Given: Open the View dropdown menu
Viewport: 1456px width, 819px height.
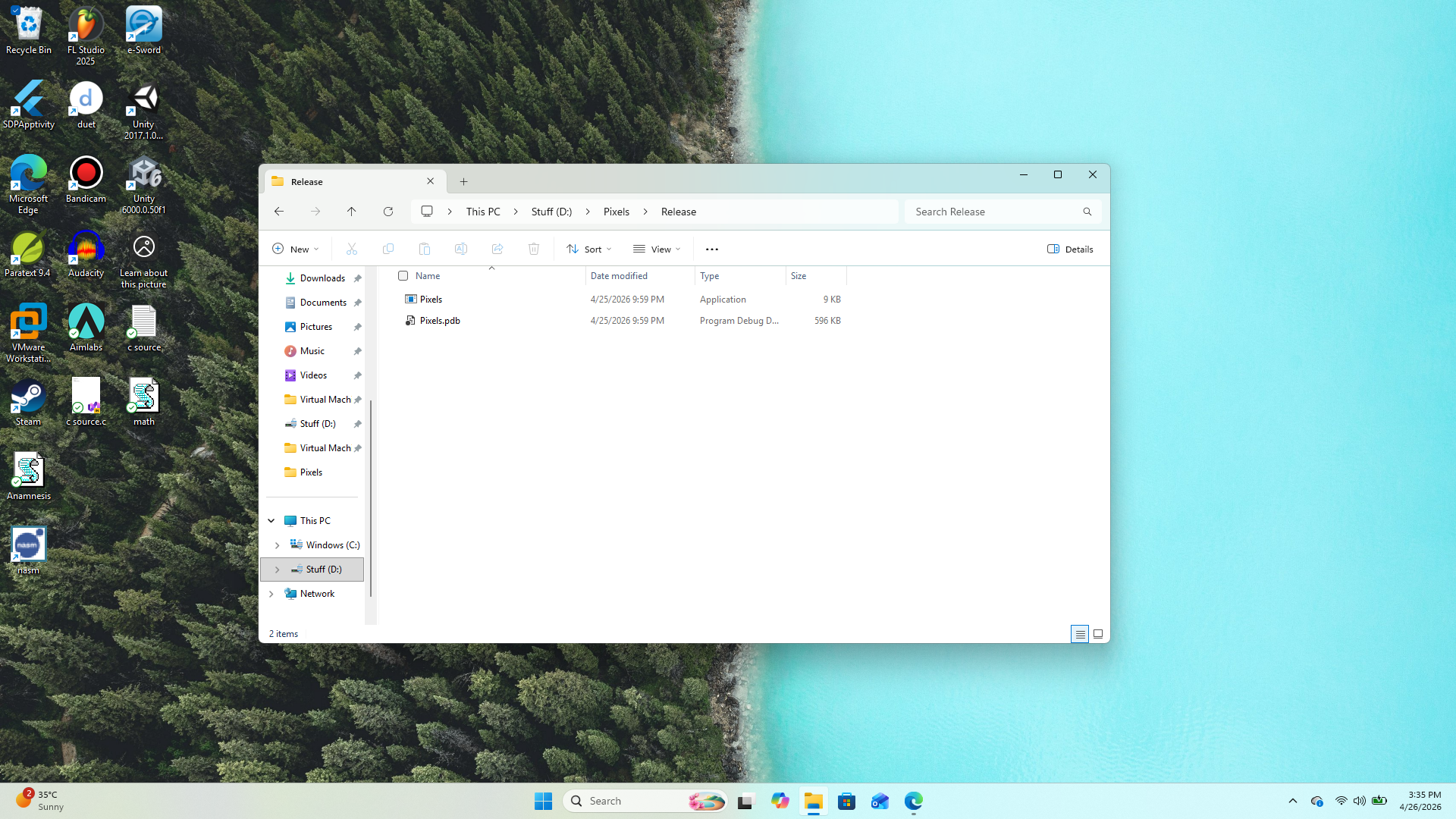Looking at the screenshot, I should [x=657, y=249].
